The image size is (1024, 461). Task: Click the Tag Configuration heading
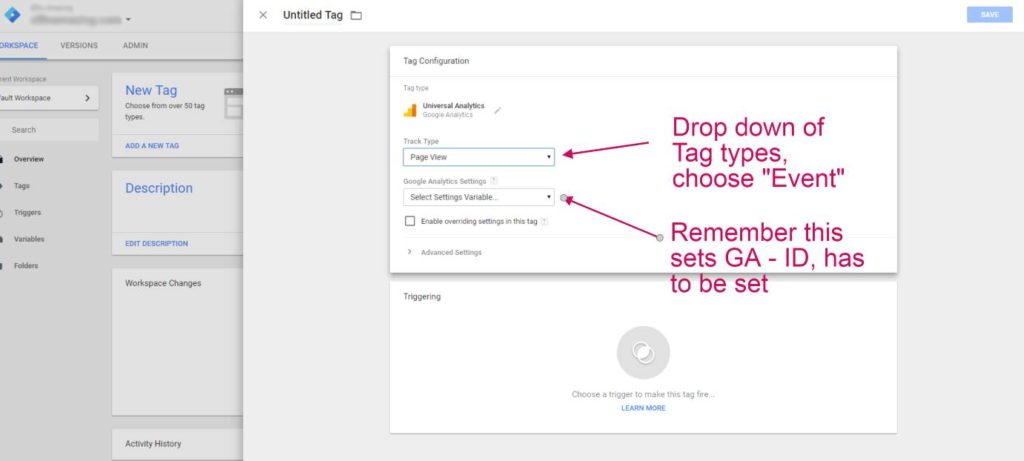[x=436, y=61]
